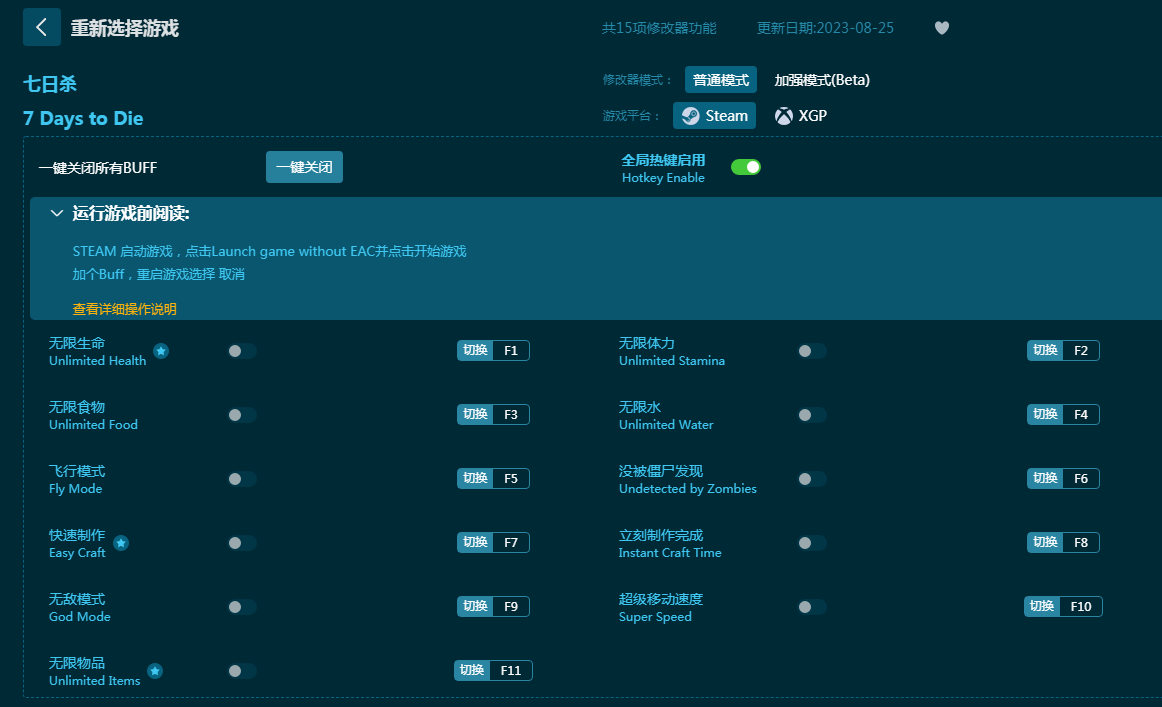This screenshot has height=707, width=1162.
Task: Switch on Instant Craft Time toggle
Action: point(811,543)
